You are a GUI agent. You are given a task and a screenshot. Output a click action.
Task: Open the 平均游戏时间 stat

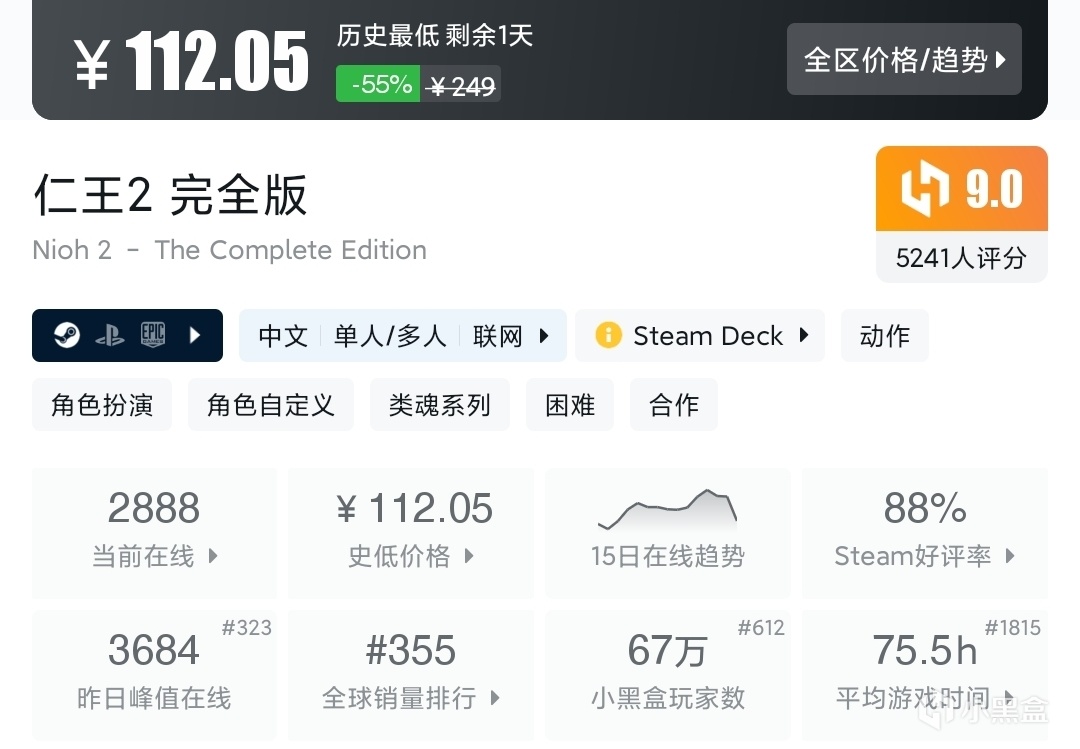pos(924,673)
